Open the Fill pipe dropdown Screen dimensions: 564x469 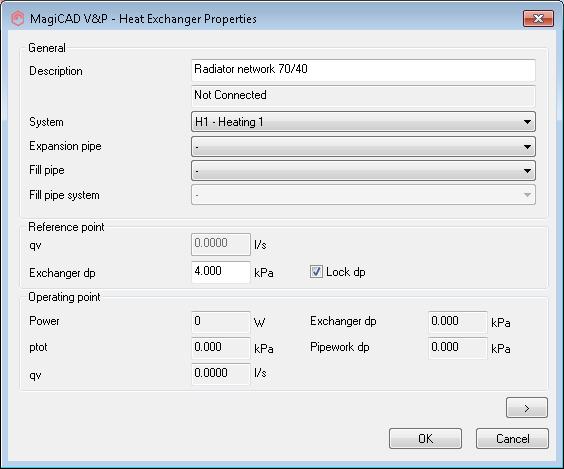(363, 170)
